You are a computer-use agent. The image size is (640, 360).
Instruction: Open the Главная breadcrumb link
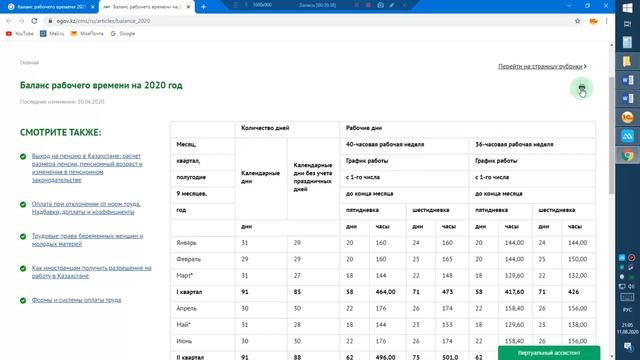[29, 62]
